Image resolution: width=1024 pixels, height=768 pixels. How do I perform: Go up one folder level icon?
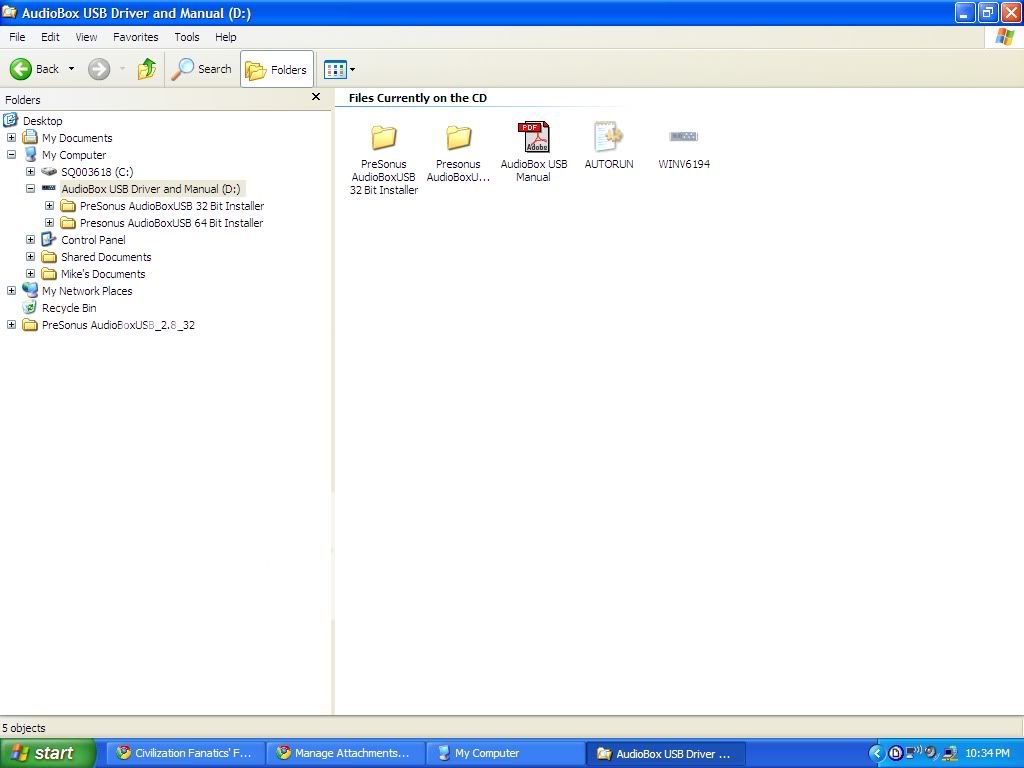click(x=147, y=69)
